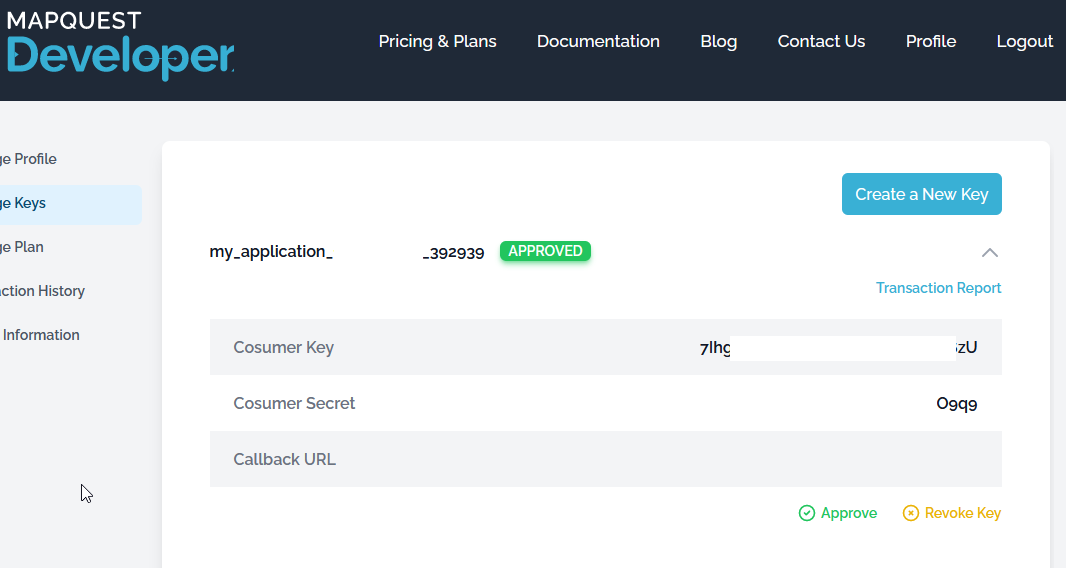Go to the Blog page
This screenshot has height=568, width=1066.
718,41
